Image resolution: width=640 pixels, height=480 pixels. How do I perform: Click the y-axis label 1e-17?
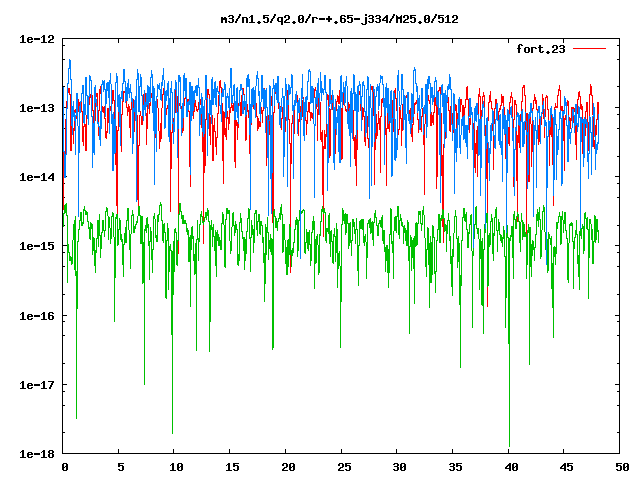pos(37,385)
